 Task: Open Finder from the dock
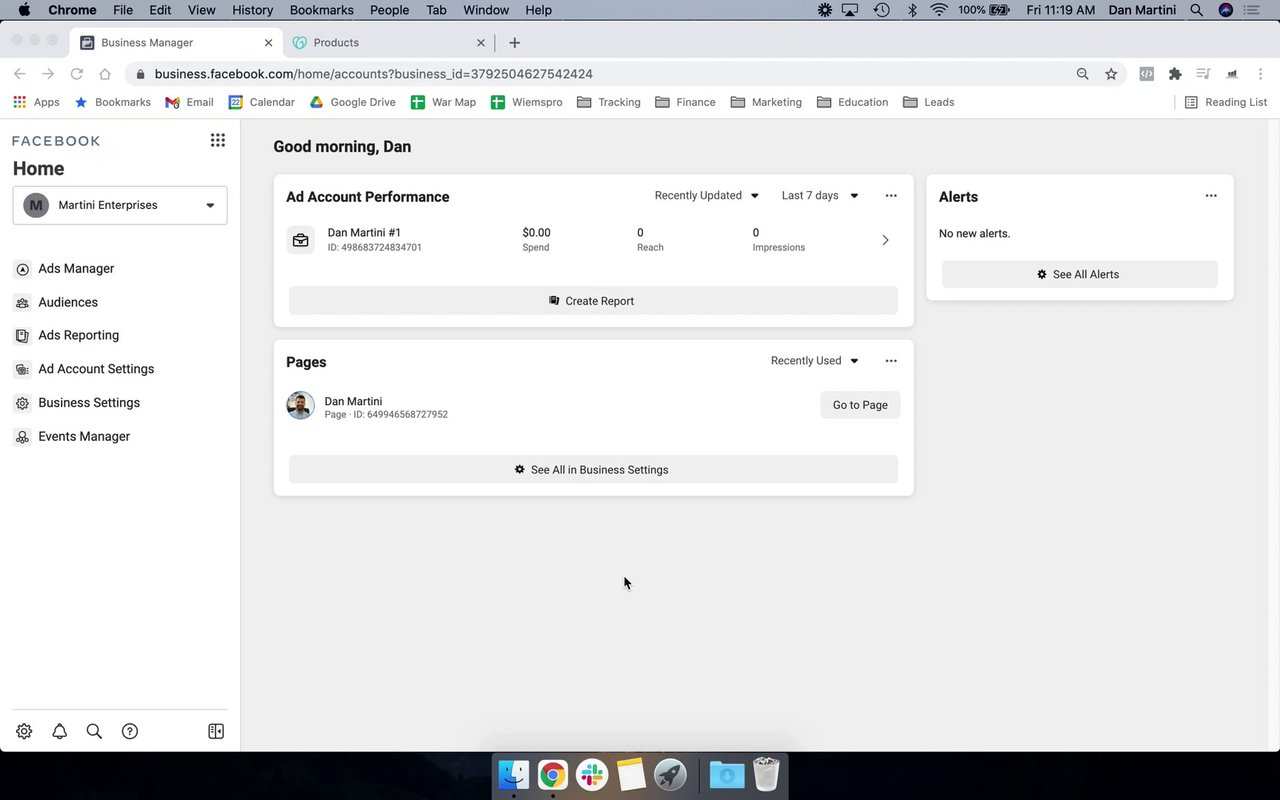tap(513, 775)
